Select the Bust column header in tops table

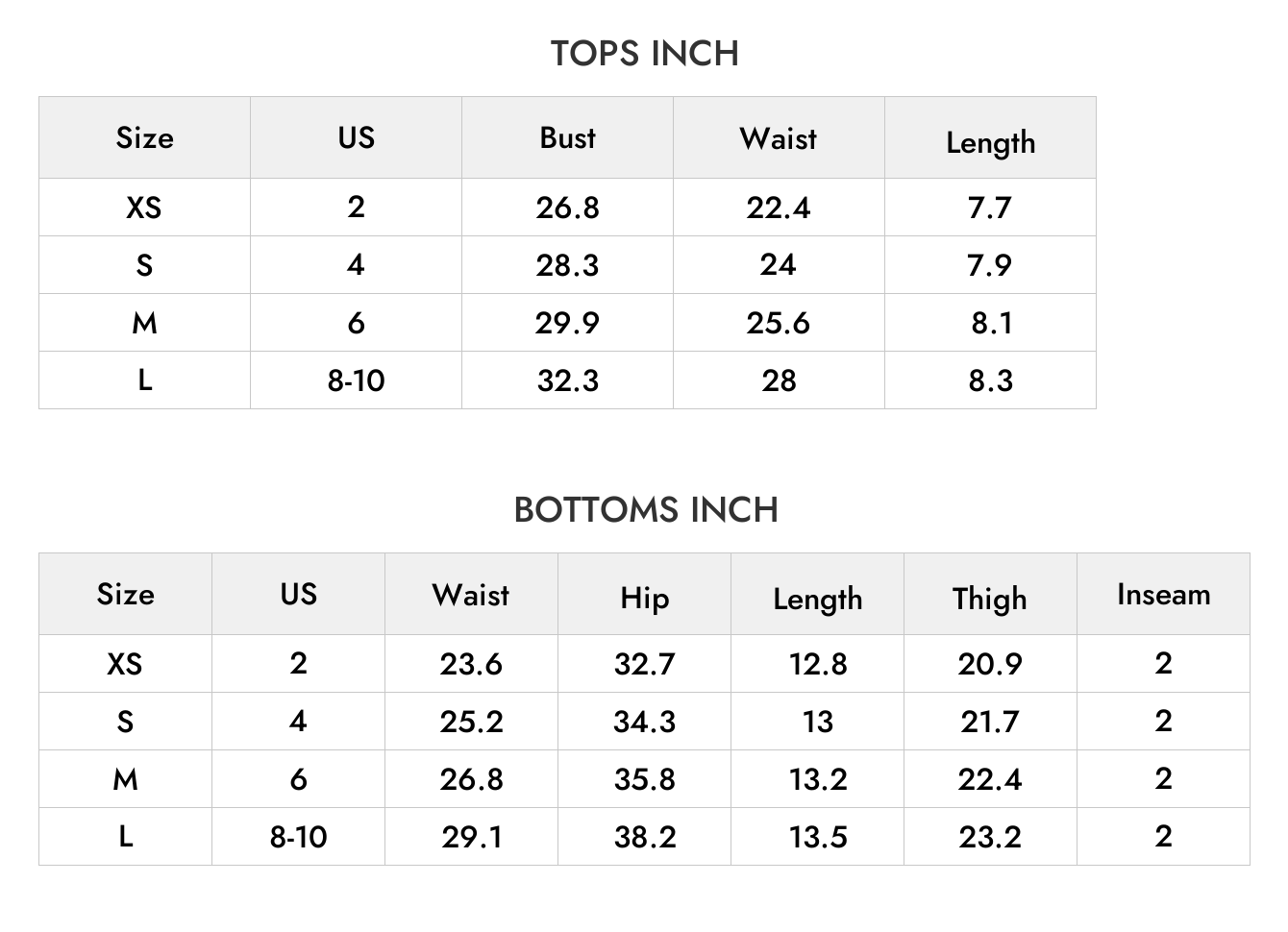pyautogui.click(x=567, y=138)
